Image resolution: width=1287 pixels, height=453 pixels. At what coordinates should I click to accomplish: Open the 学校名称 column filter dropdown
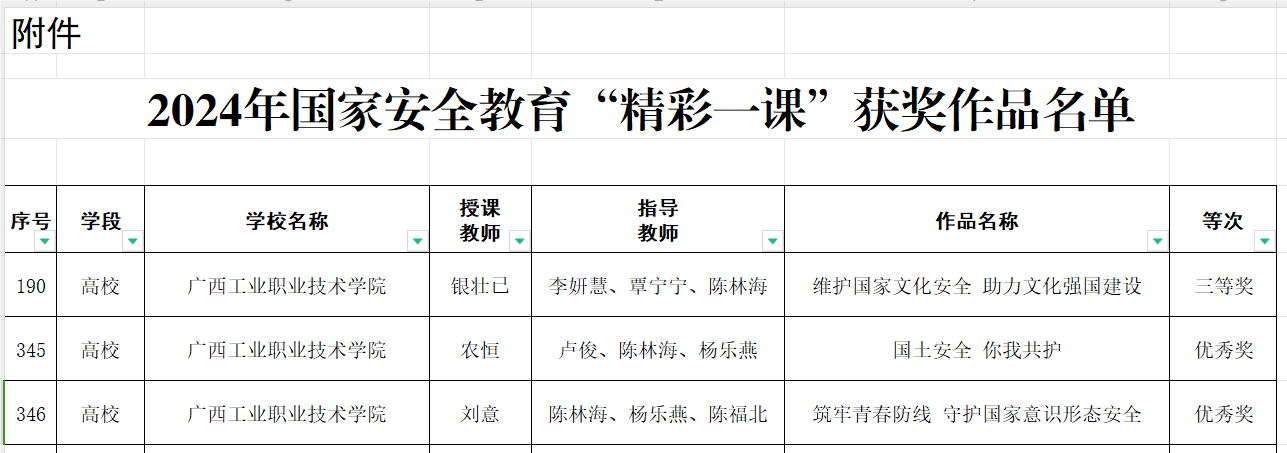tap(417, 241)
